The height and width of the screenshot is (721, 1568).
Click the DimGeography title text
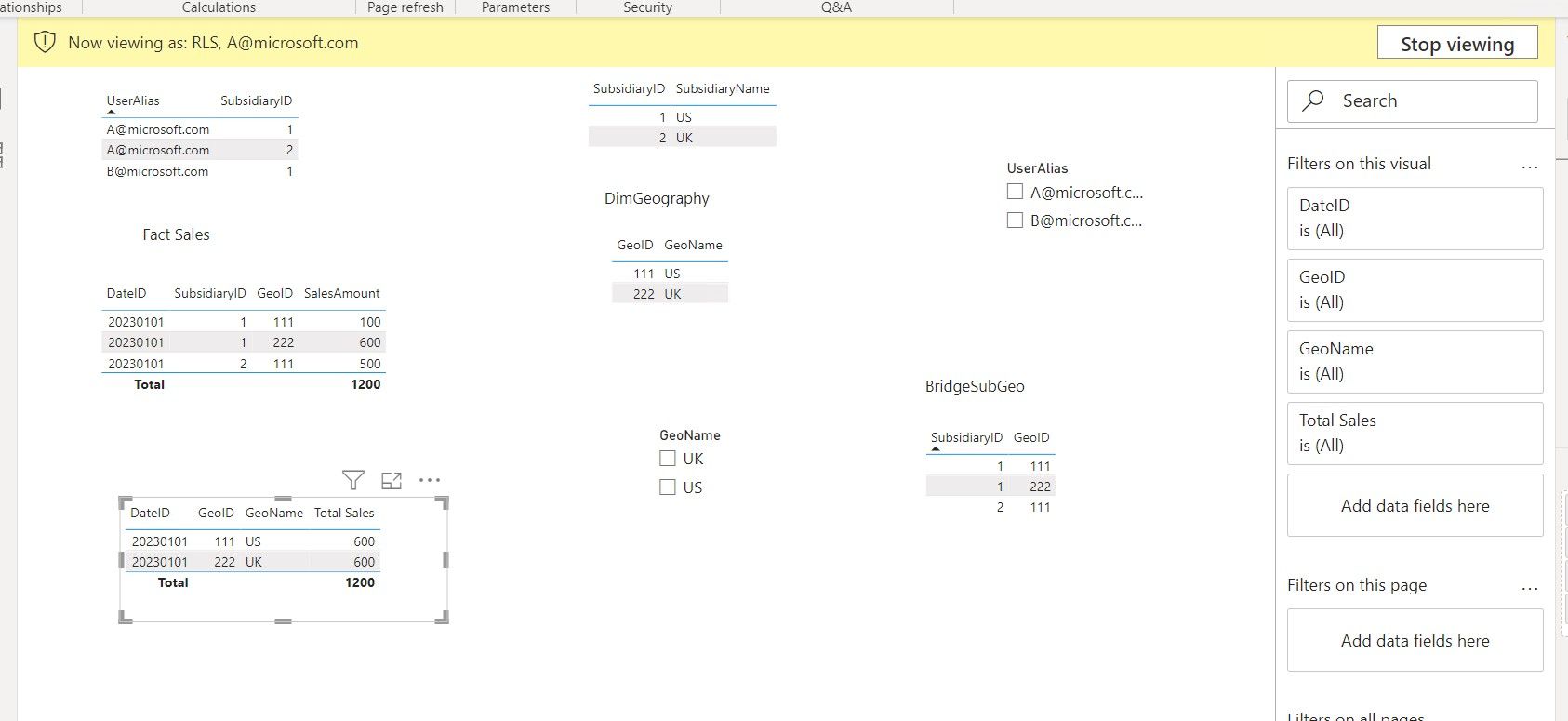[x=657, y=198]
